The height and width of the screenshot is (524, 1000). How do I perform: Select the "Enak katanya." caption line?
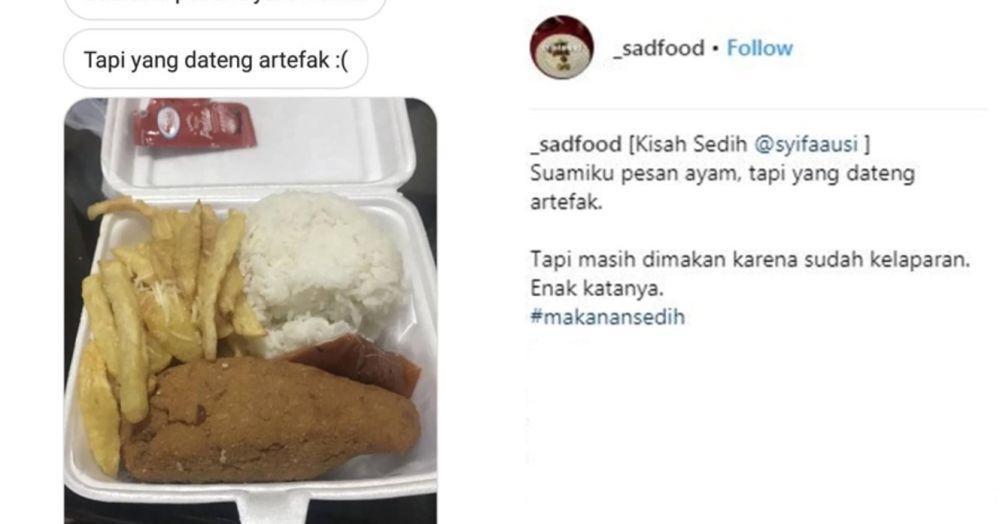[x=596, y=288]
